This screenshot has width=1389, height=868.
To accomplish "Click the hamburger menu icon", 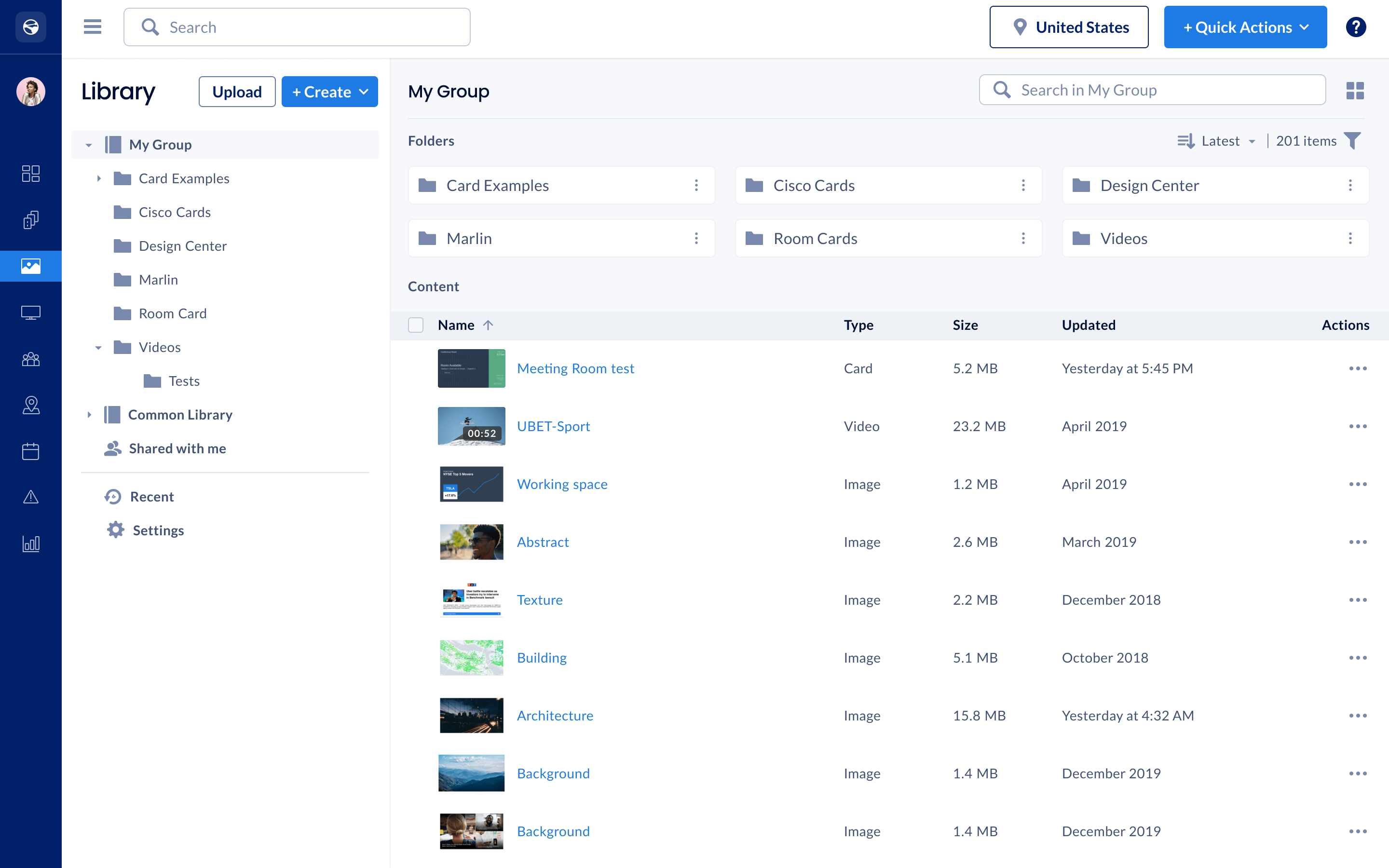I will click(93, 27).
